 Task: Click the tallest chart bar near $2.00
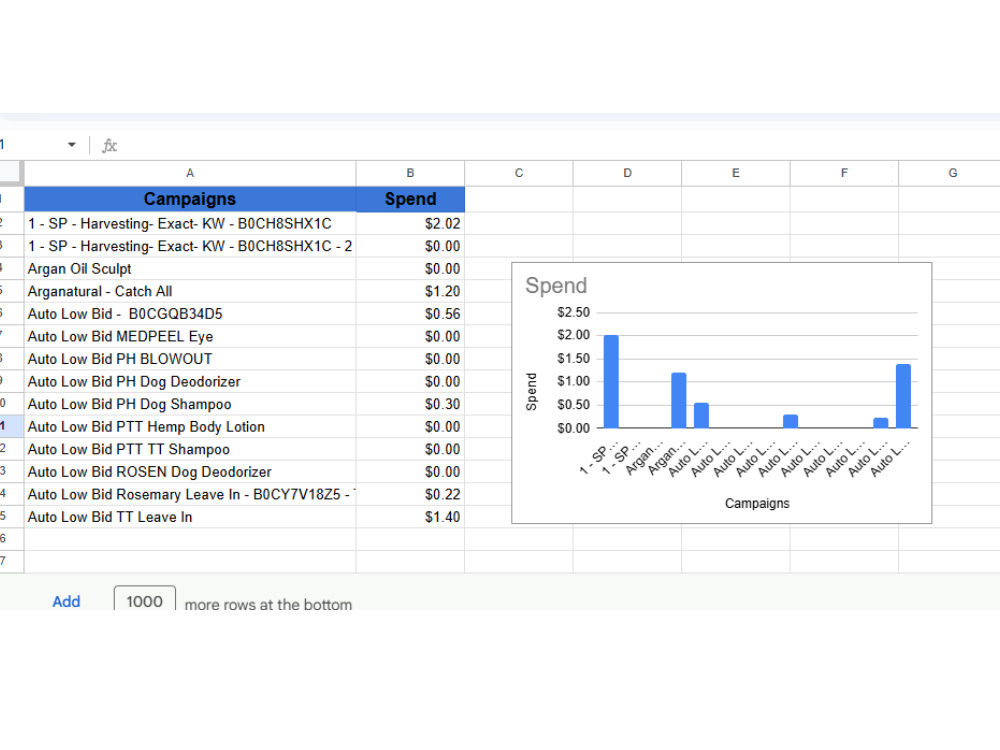tap(611, 381)
